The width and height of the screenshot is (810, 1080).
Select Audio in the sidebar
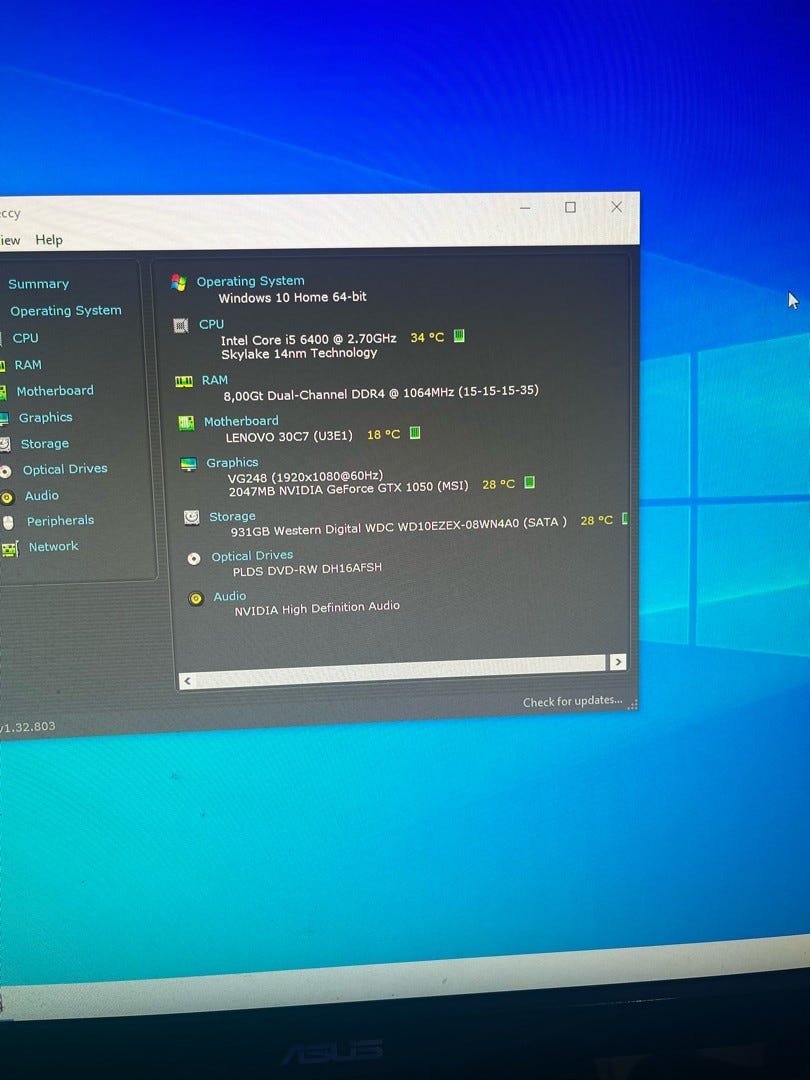(x=42, y=495)
